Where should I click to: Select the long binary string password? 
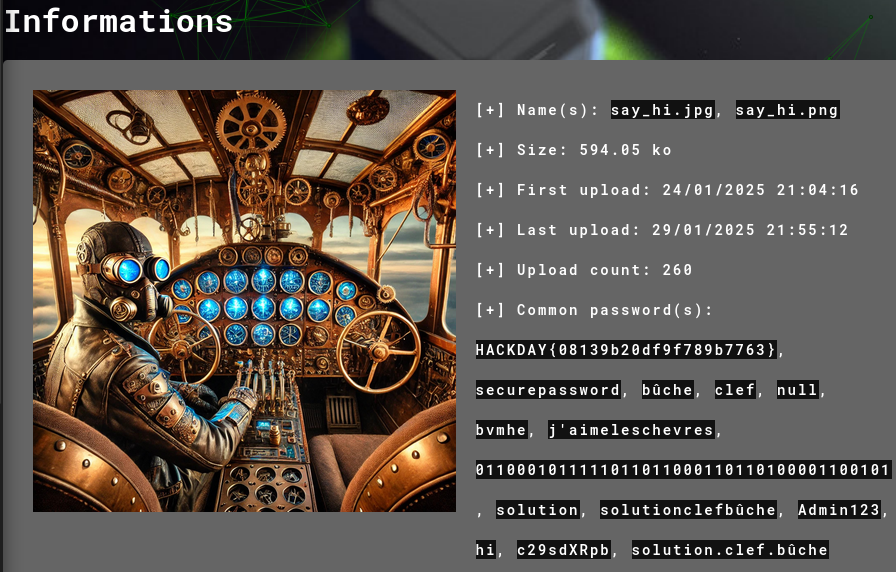[683, 470]
